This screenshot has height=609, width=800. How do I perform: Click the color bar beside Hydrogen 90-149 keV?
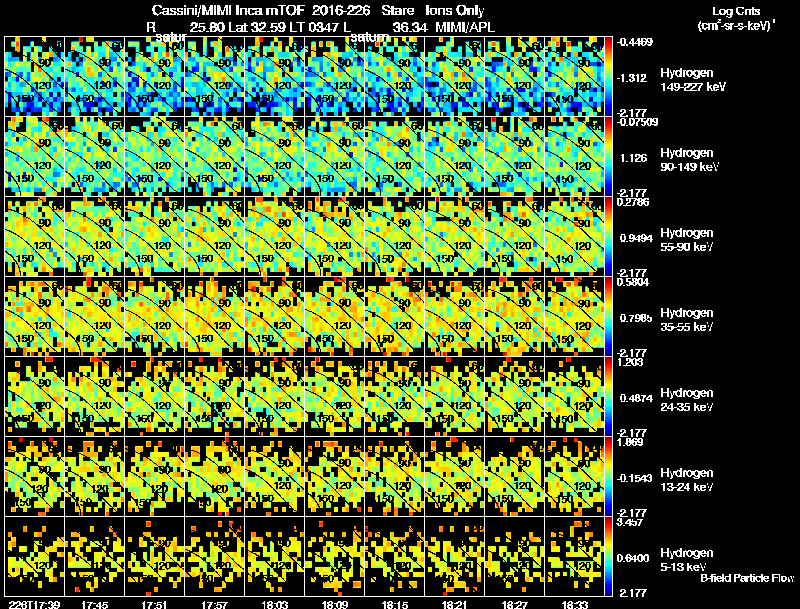pyautogui.click(x=608, y=156)
